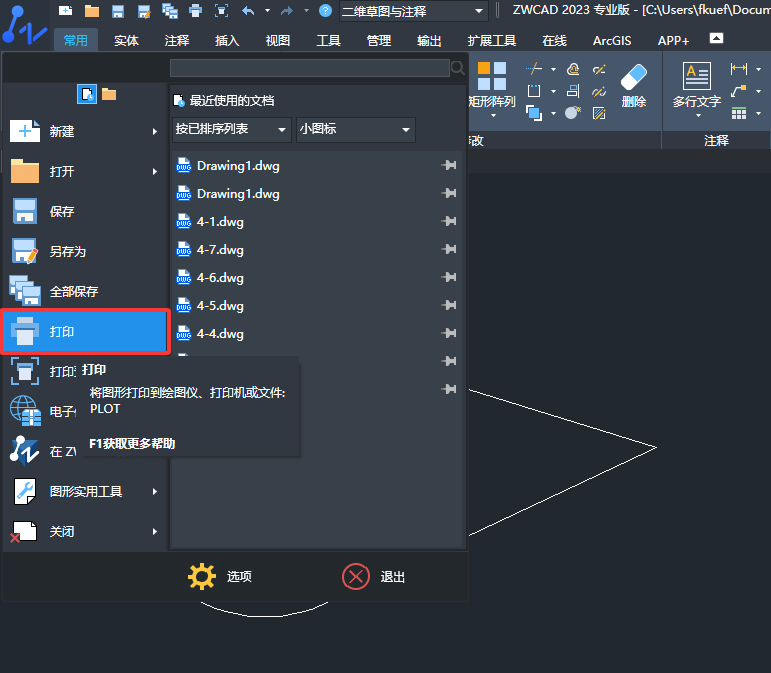Image resolution: width=771 pixels, height=673 pixels.
Task: Click the linear dimension icon in 注释 panel
Action: (x=739, y=69)
